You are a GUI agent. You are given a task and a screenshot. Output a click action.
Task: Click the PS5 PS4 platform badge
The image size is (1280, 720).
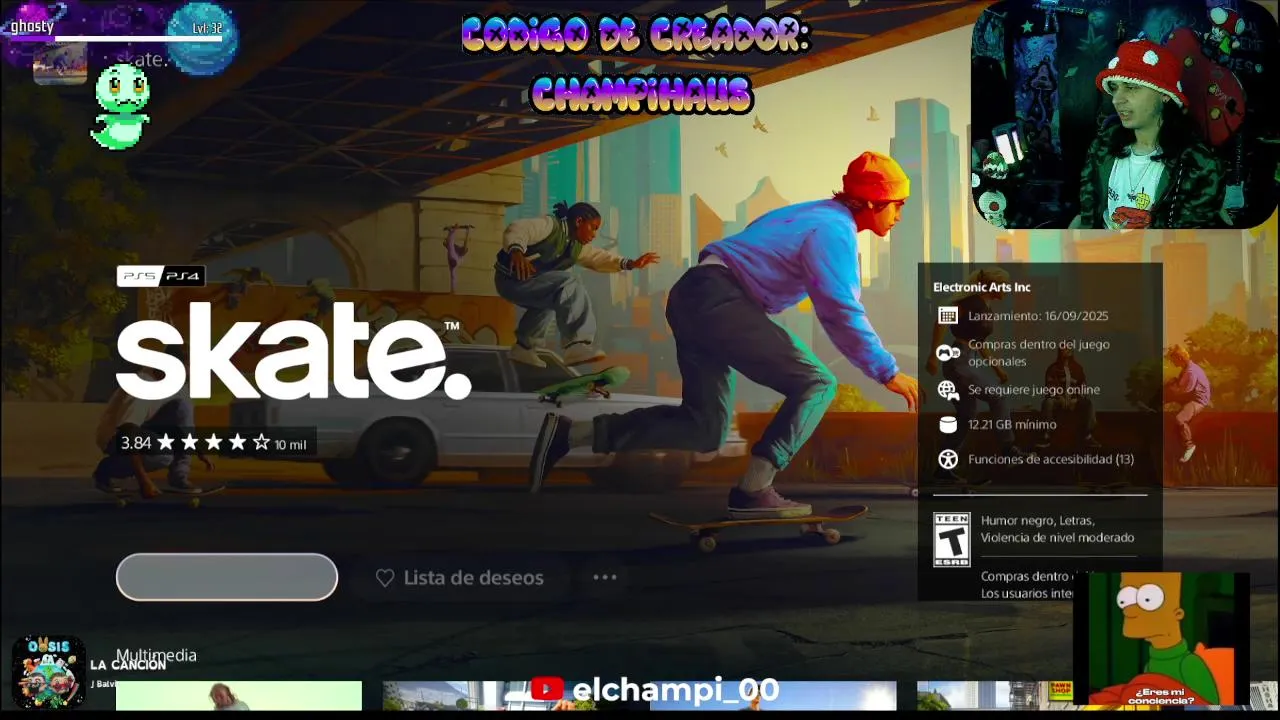click(161, 276)
